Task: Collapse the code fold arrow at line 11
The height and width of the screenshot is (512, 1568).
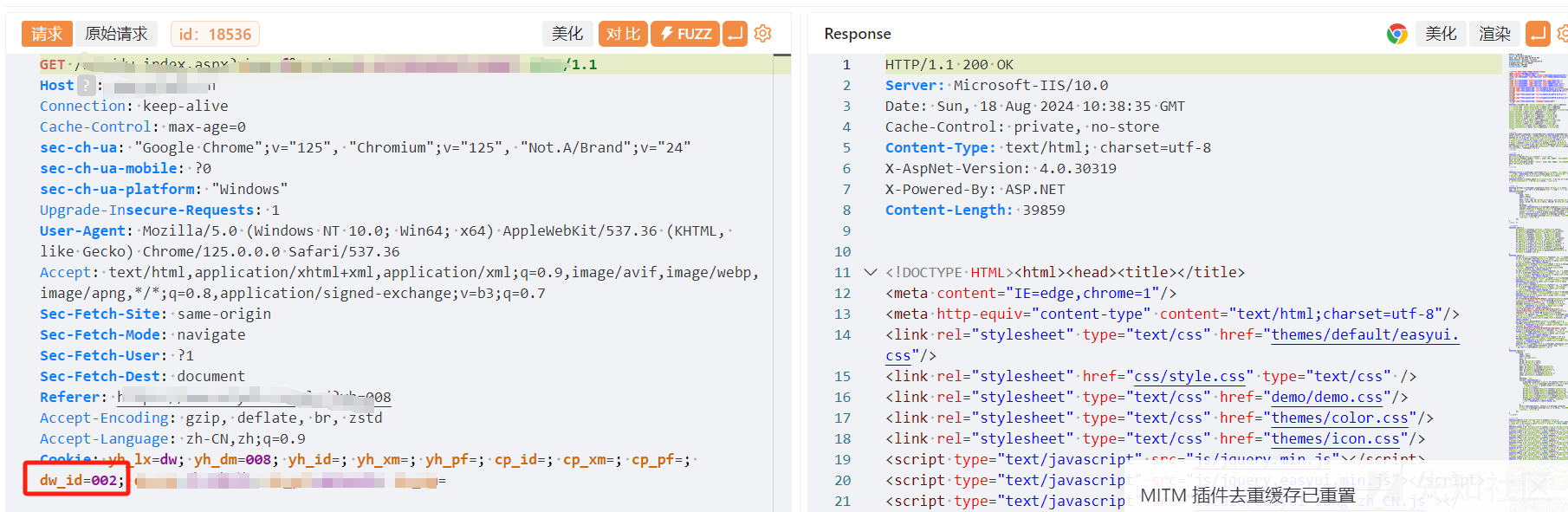Action: (871, 272)
